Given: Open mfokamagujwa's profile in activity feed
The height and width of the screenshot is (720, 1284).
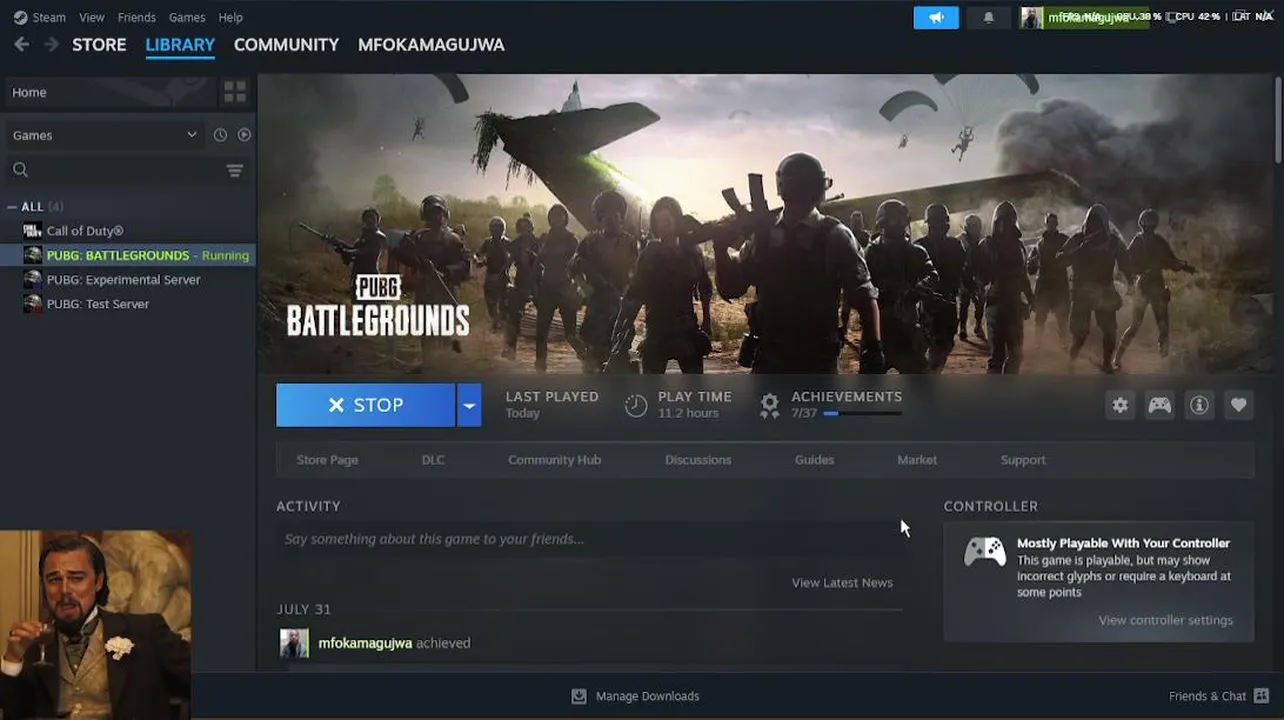Looking at the screenshot, I should 365,643.
